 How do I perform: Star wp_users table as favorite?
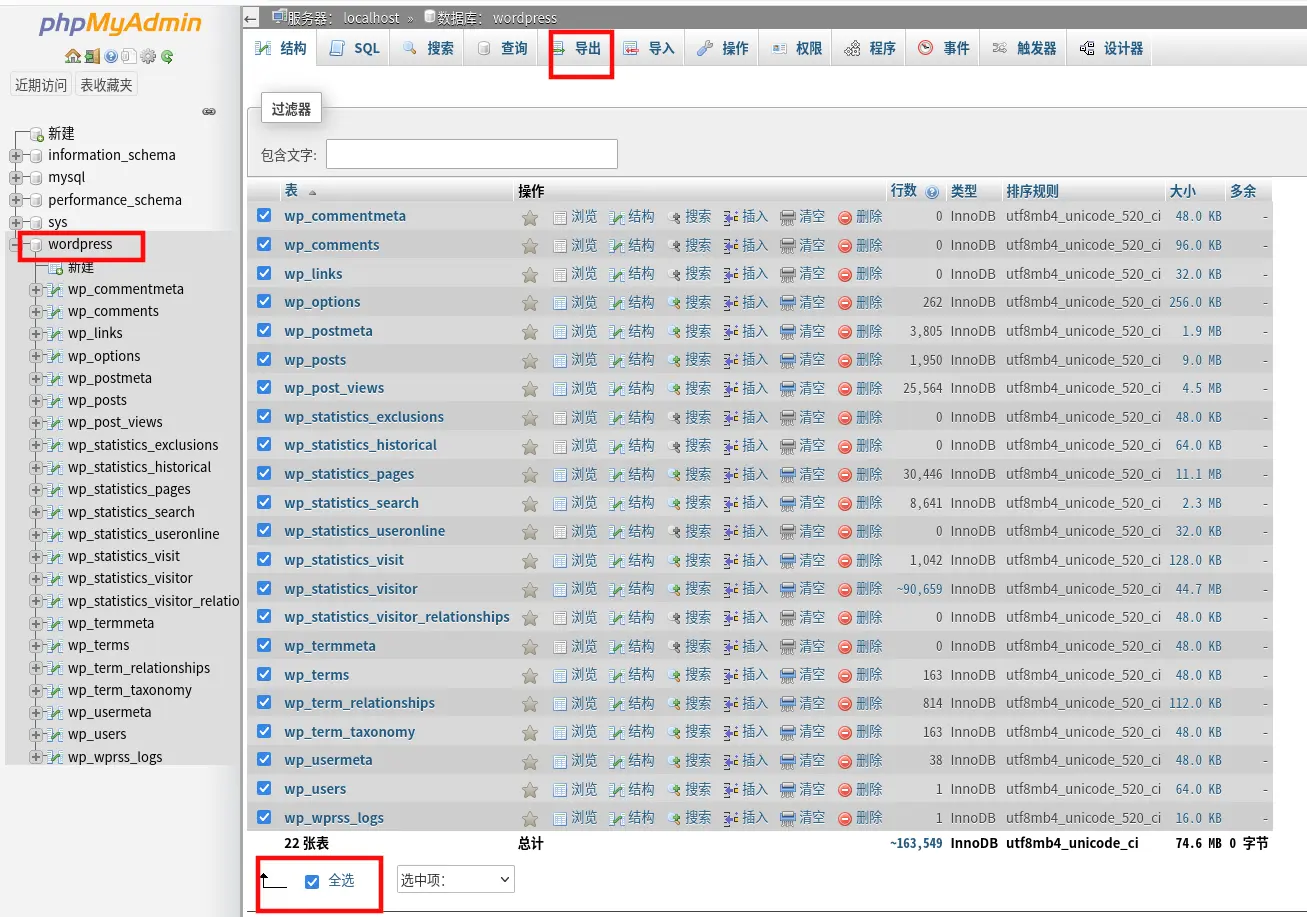[x=530, y=790]
